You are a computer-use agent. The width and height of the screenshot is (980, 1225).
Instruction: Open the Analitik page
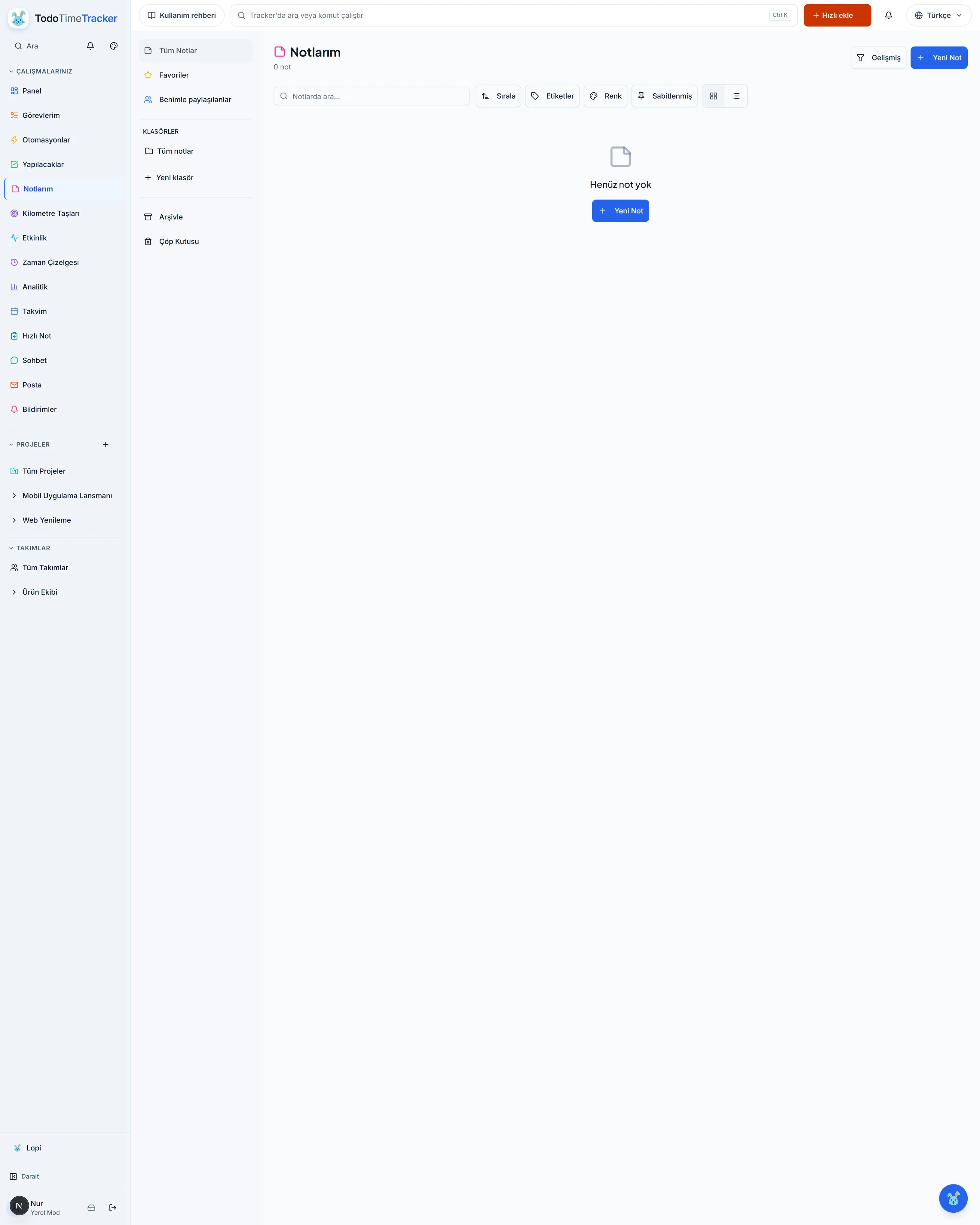coord(63,287)
